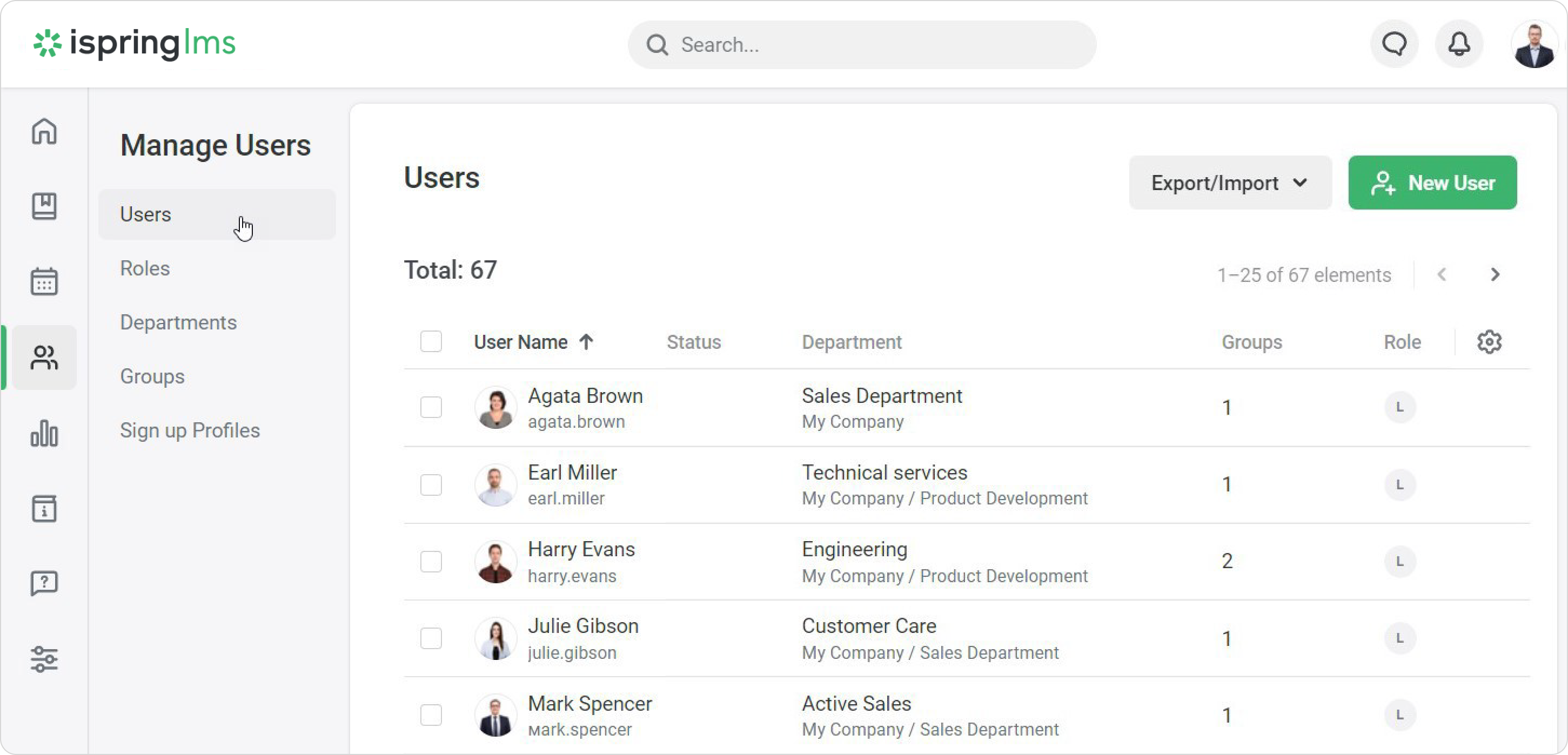Open the settings sliders icon in the sidebar
The width and height of the screenshot is (1568, 755).
click(x=44, y=659)
